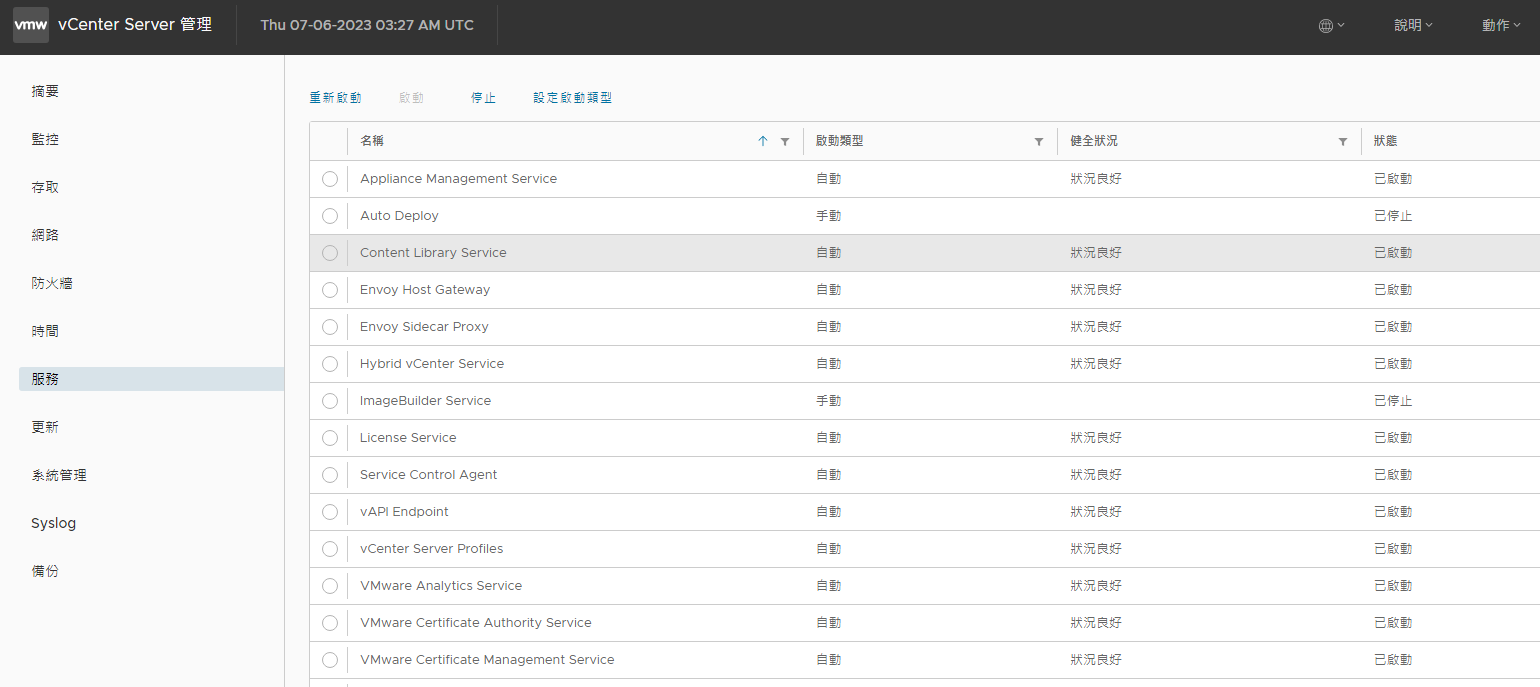This screenshot has width=1540, height=687.
Task: Select the Content Library Service radio button
Action: coord(330,253)
